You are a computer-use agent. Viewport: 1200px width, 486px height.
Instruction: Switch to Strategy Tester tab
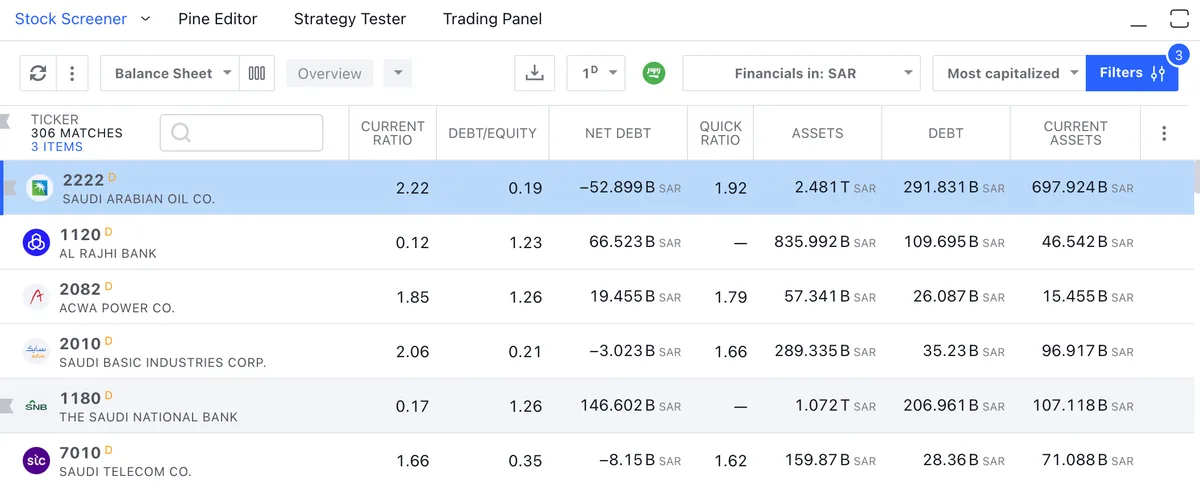click(x=350, y=19)
